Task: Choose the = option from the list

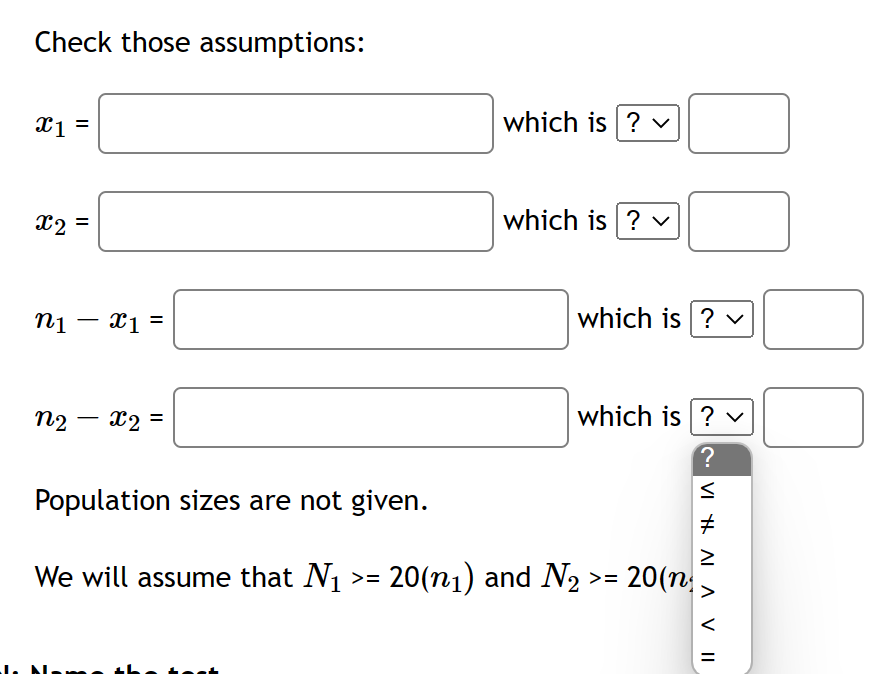Action: click(x=722, y=656)
